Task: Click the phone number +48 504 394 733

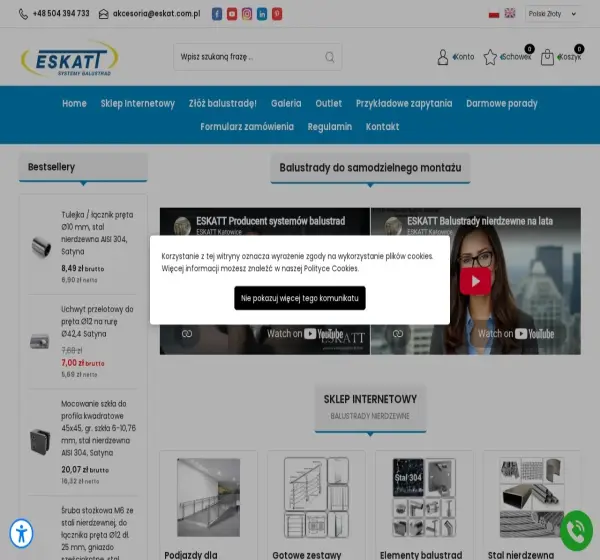Action: click(x=61, y=13)
